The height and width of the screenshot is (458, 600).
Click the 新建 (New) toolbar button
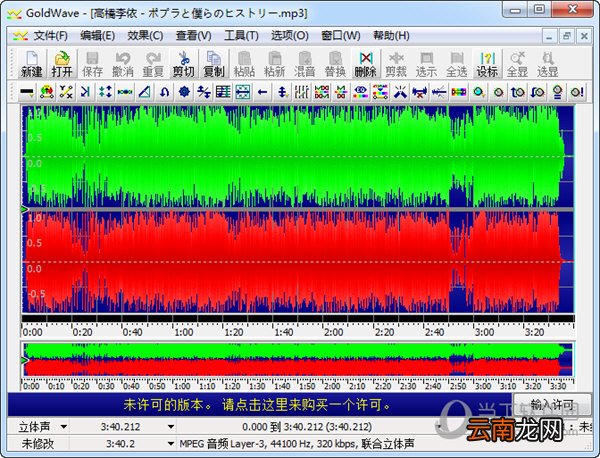[x=32, y=64]
